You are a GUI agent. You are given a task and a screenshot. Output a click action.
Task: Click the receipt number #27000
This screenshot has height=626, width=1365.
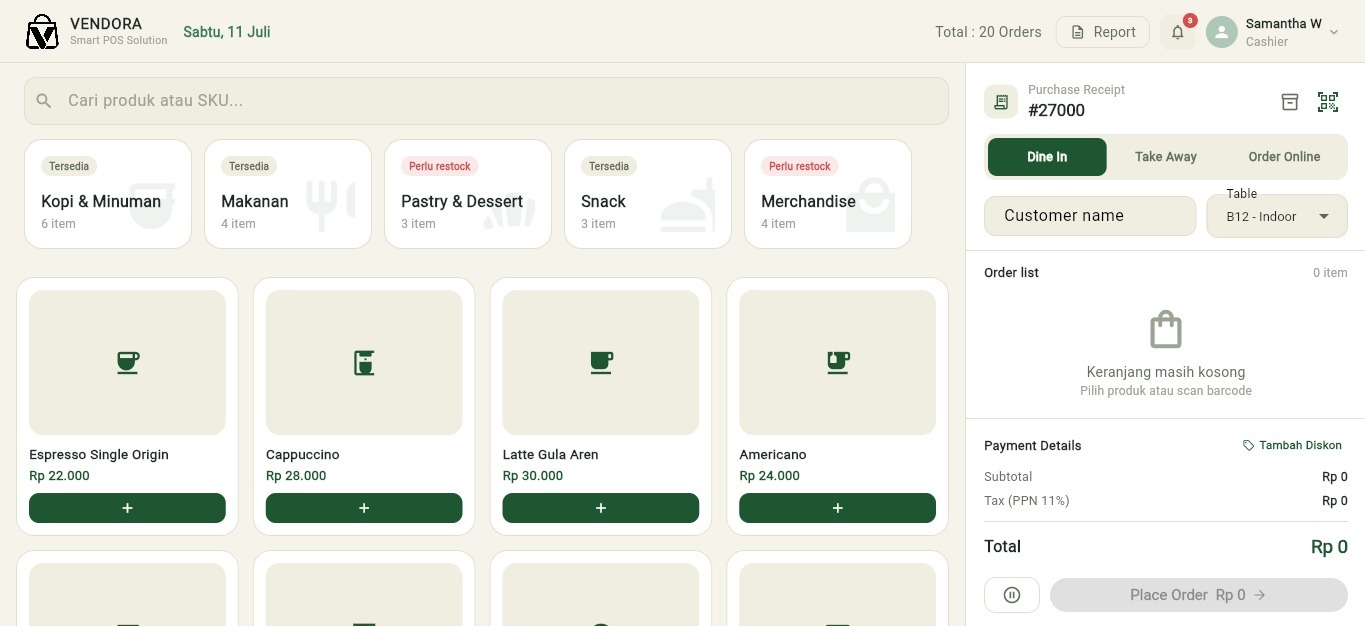point(1056,111)
